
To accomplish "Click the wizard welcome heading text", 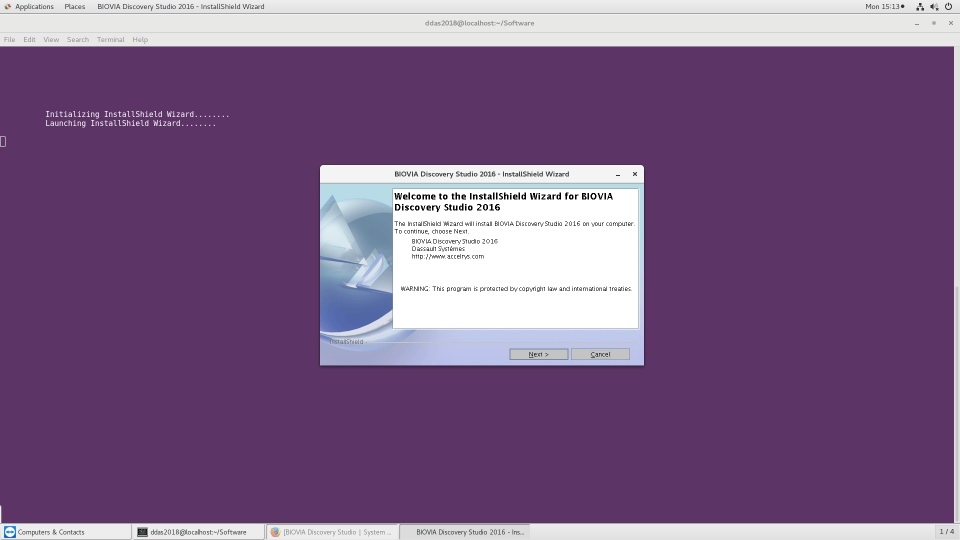I will 503,202.
